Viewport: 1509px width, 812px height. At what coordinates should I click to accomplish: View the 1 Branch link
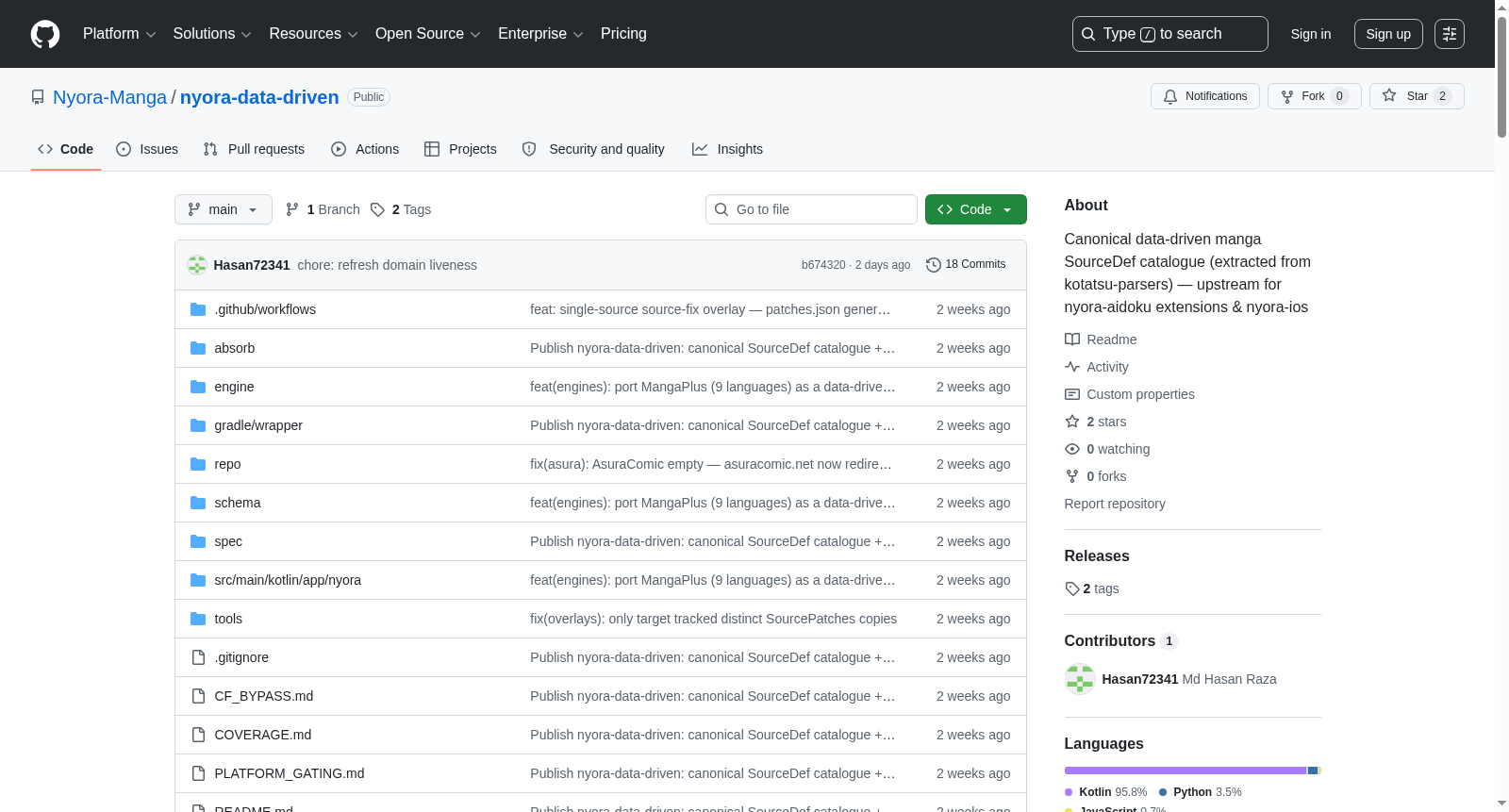pyautogui.click(x=323, y=209)
